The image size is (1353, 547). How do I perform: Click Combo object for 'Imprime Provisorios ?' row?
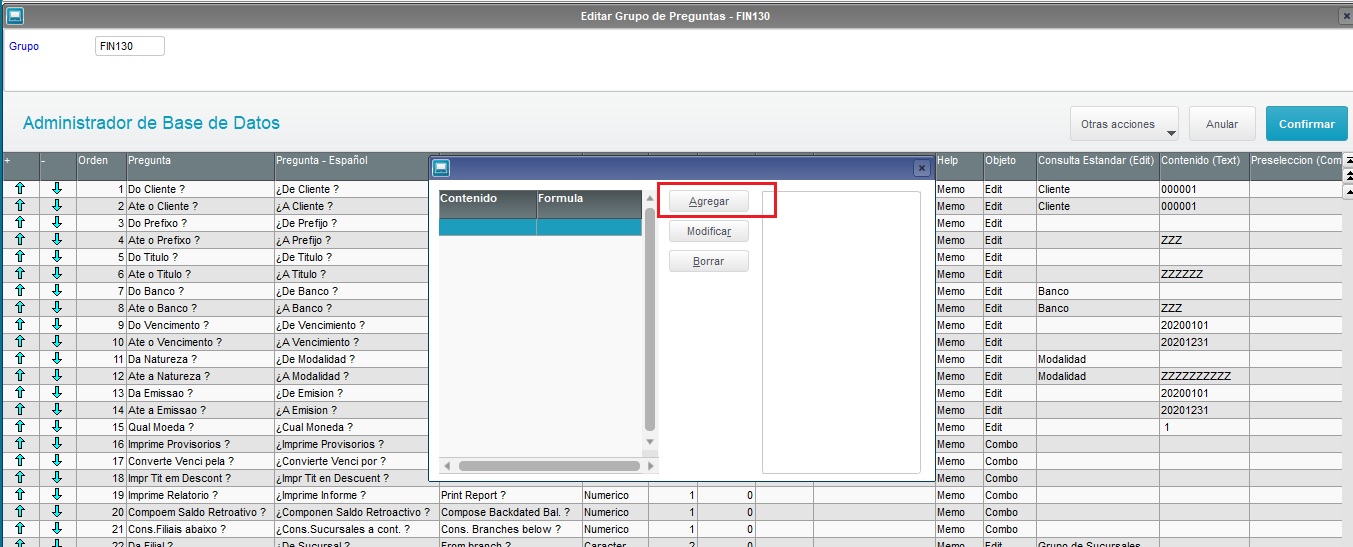pos(1009,444)
